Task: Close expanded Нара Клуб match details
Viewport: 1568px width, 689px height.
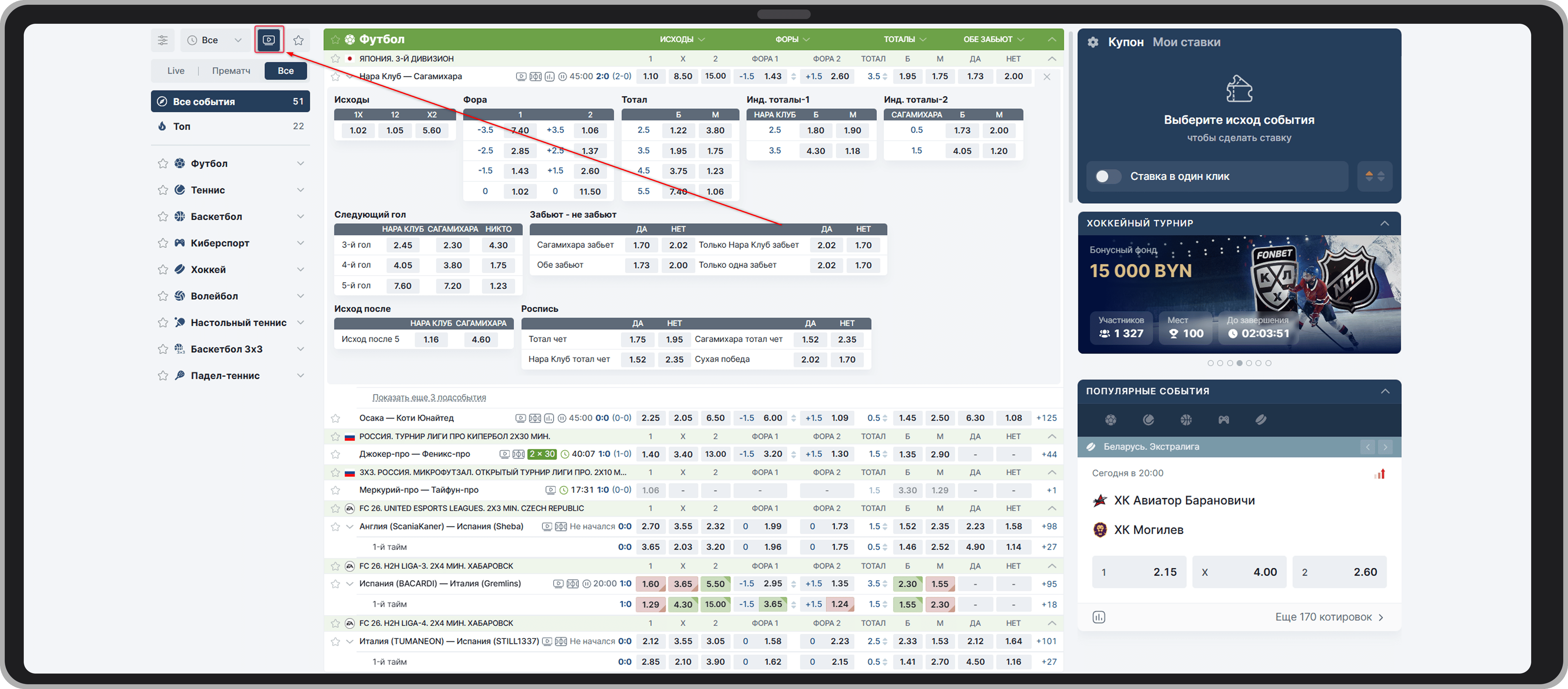Action: pos(1046,77)
